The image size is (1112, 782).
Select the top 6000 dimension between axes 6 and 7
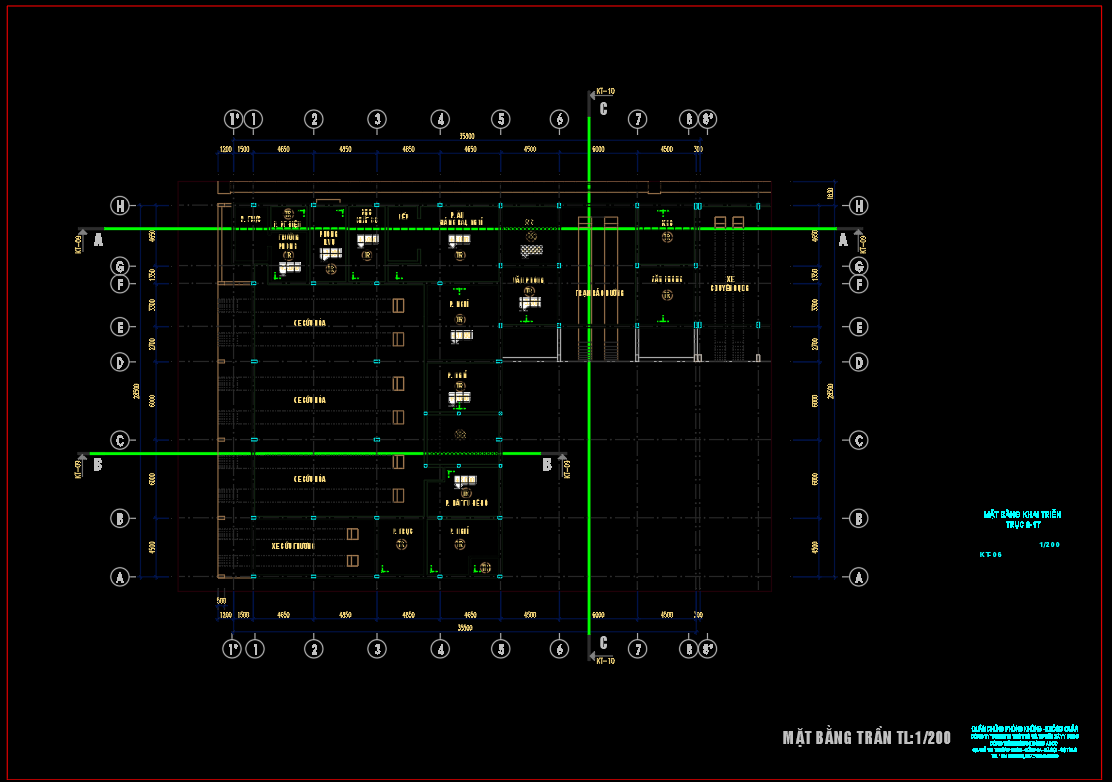click(599, 149)
